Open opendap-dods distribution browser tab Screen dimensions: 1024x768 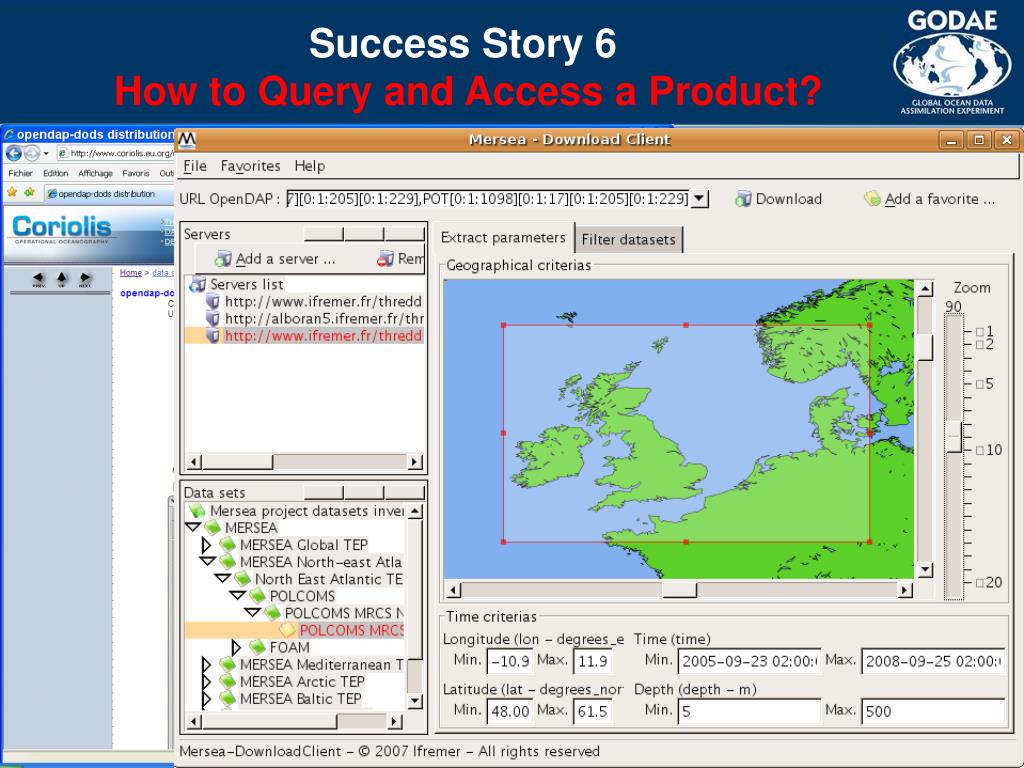tap(106, 194)
